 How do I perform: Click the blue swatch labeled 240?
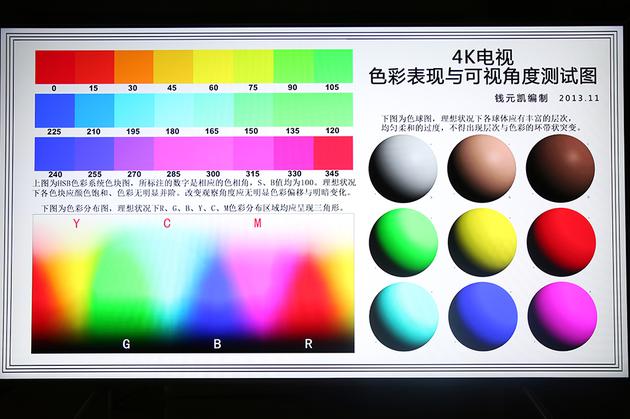[x=54, y=153]
